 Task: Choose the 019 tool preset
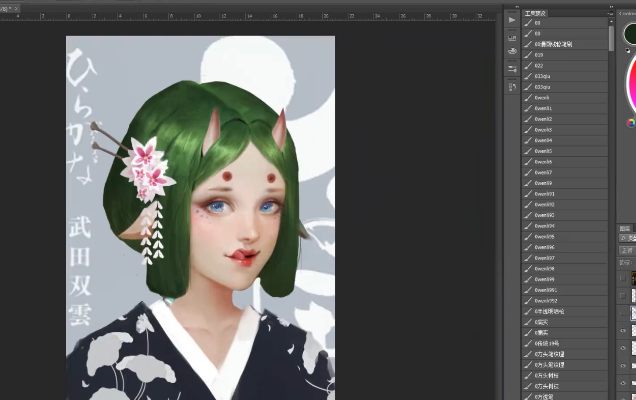[539, 56]
